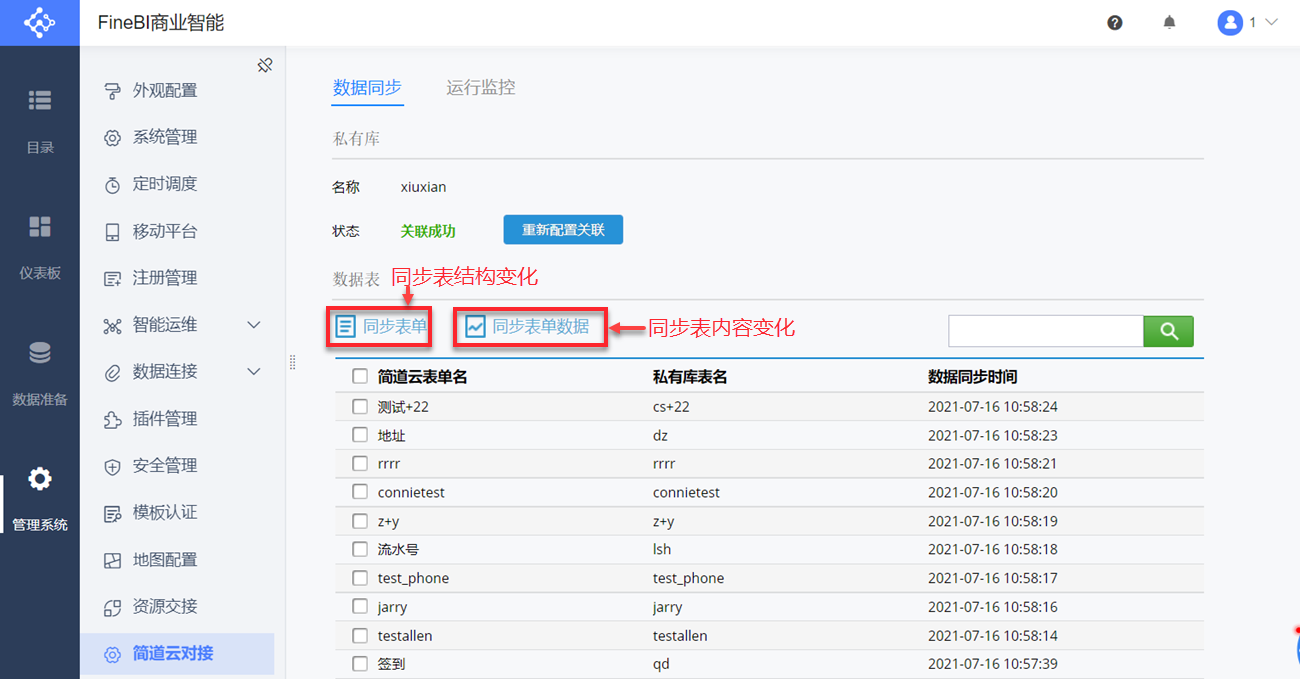Check the 流水号 row checkbox

[x=360, y=549]
